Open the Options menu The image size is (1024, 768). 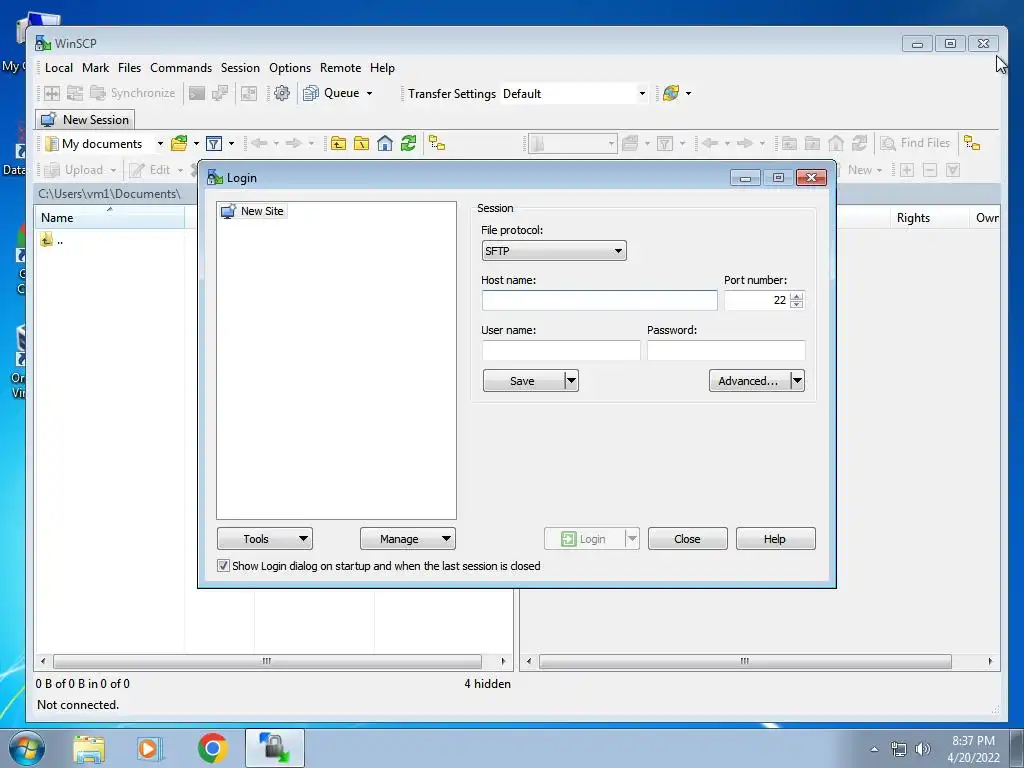290,68
